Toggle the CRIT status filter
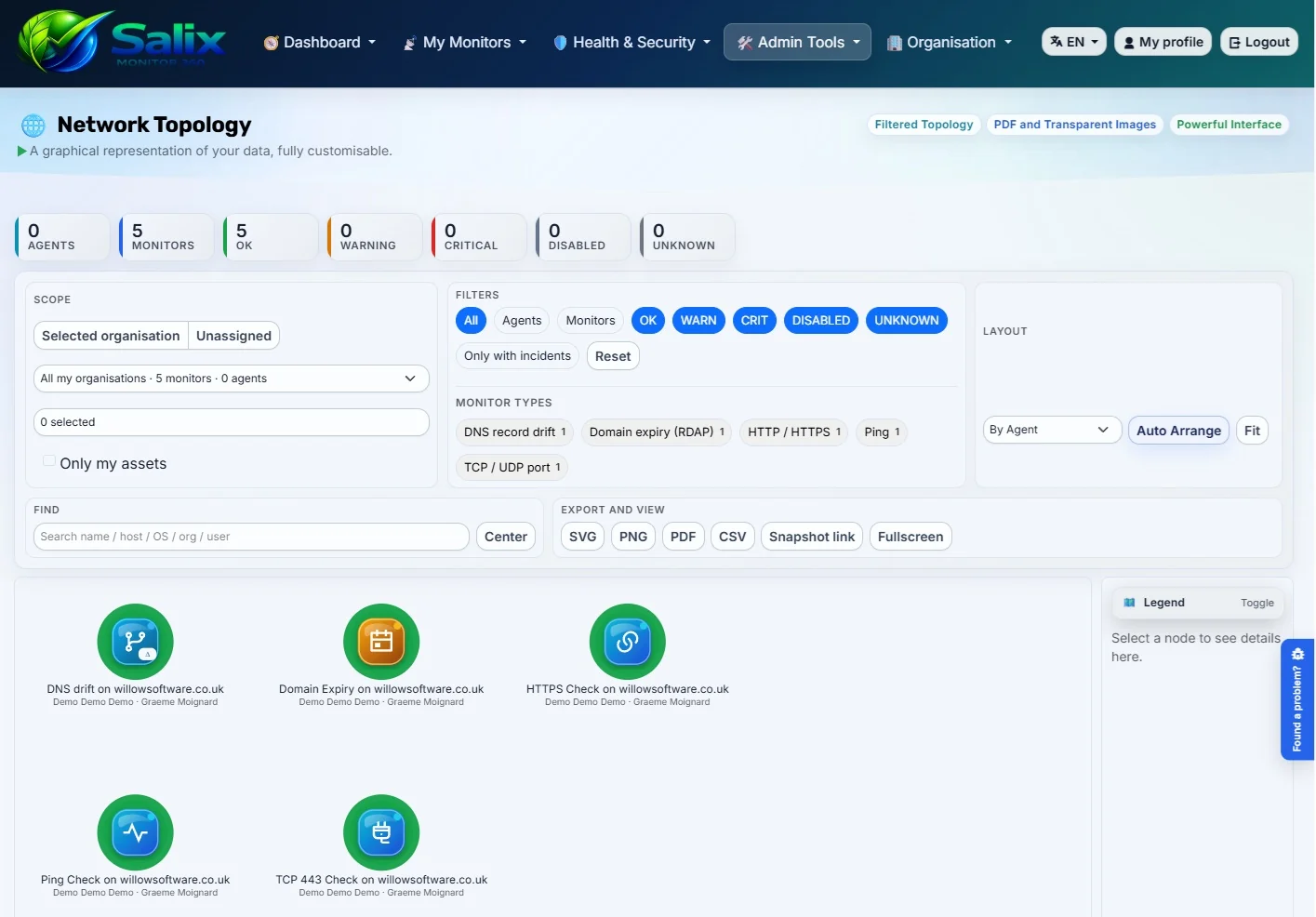 point(754,320)
